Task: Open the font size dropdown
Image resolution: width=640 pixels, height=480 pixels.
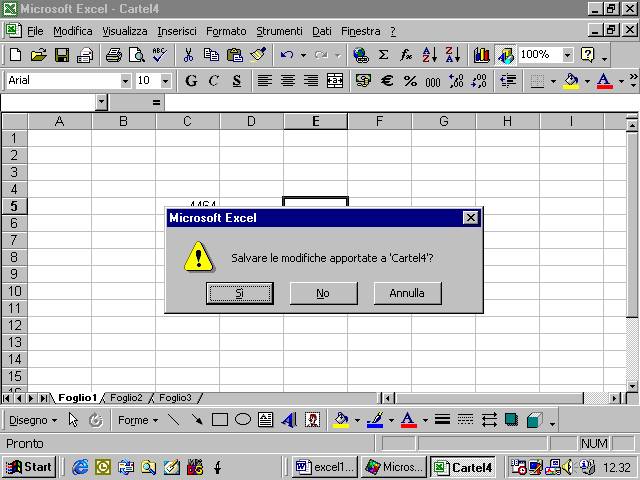Action: (165, 81)
